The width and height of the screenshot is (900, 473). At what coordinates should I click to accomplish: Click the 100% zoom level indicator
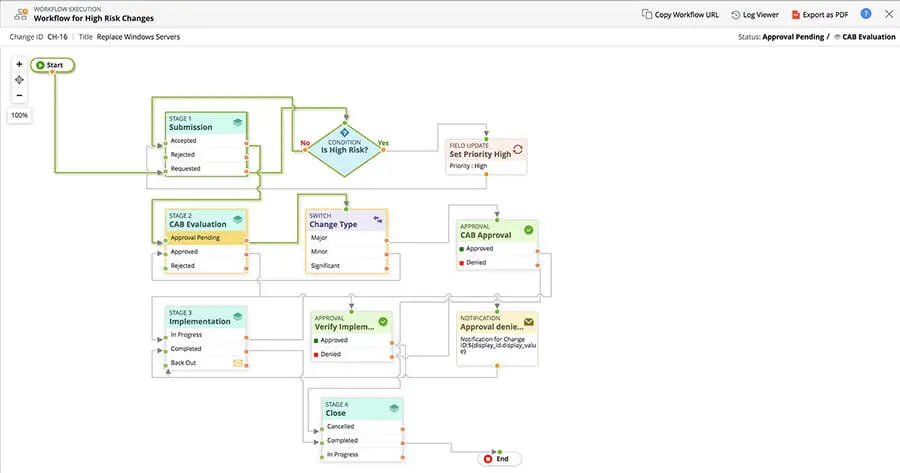point(19,115)
